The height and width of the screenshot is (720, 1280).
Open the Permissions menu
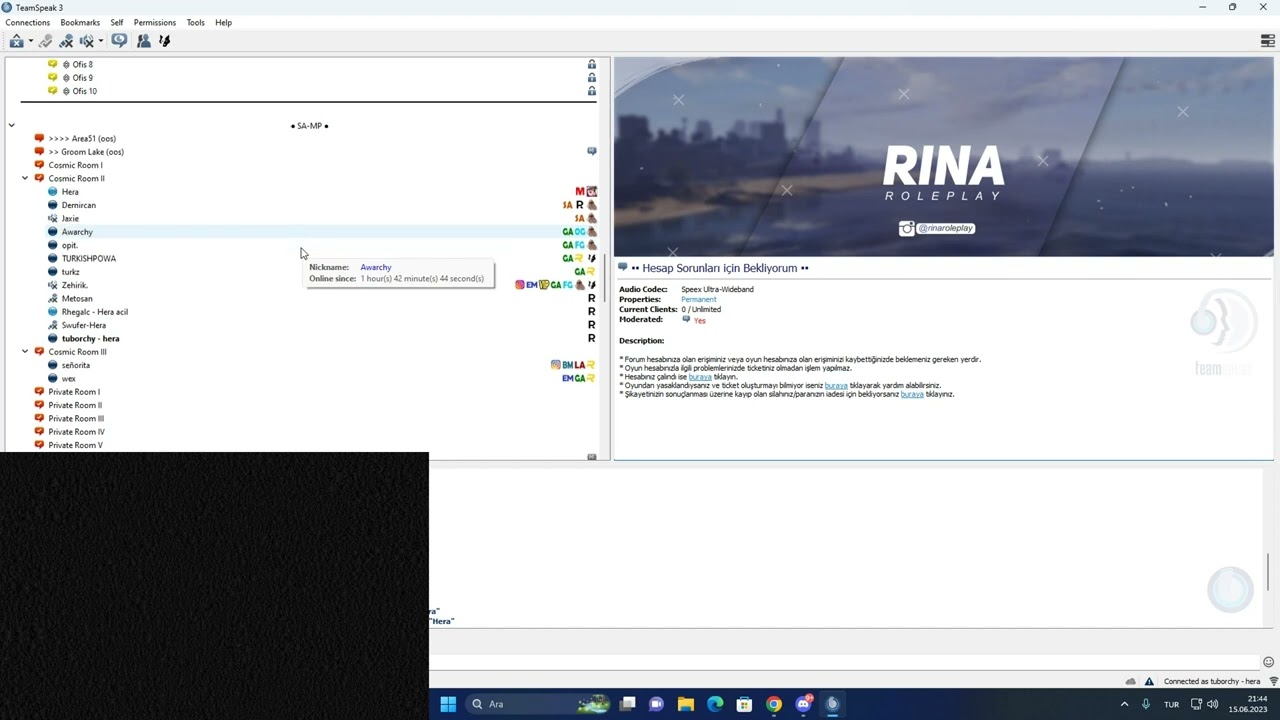155,22
